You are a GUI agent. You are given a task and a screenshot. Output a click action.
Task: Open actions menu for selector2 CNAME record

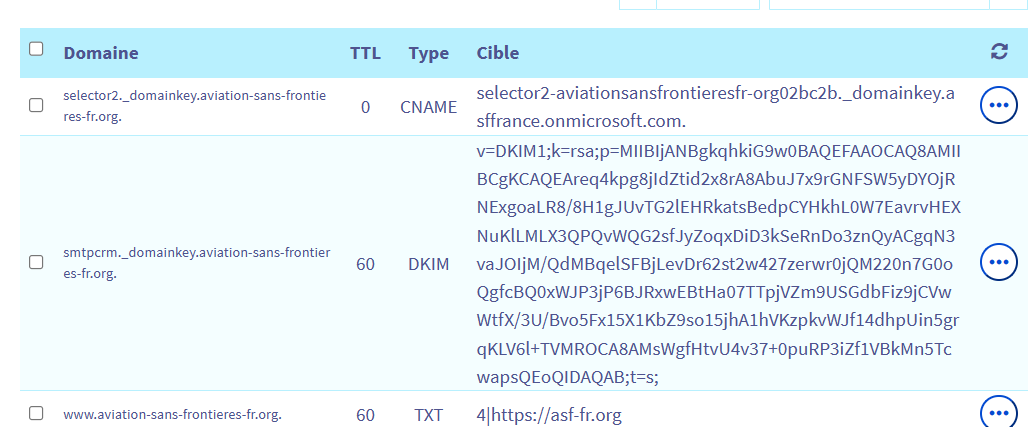999,105
